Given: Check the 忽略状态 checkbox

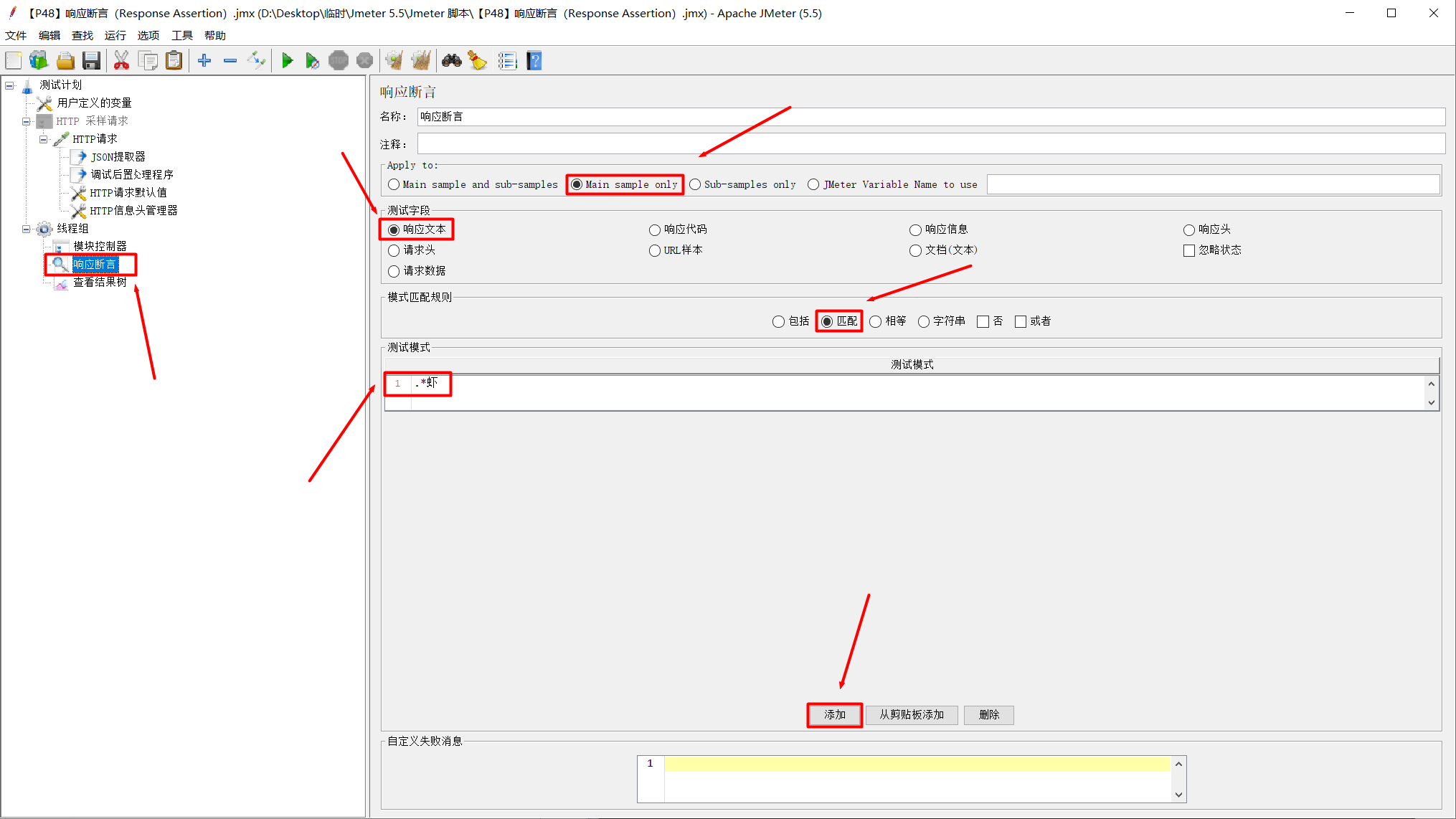Looking at the screenshot, I should click(1189, 250).
